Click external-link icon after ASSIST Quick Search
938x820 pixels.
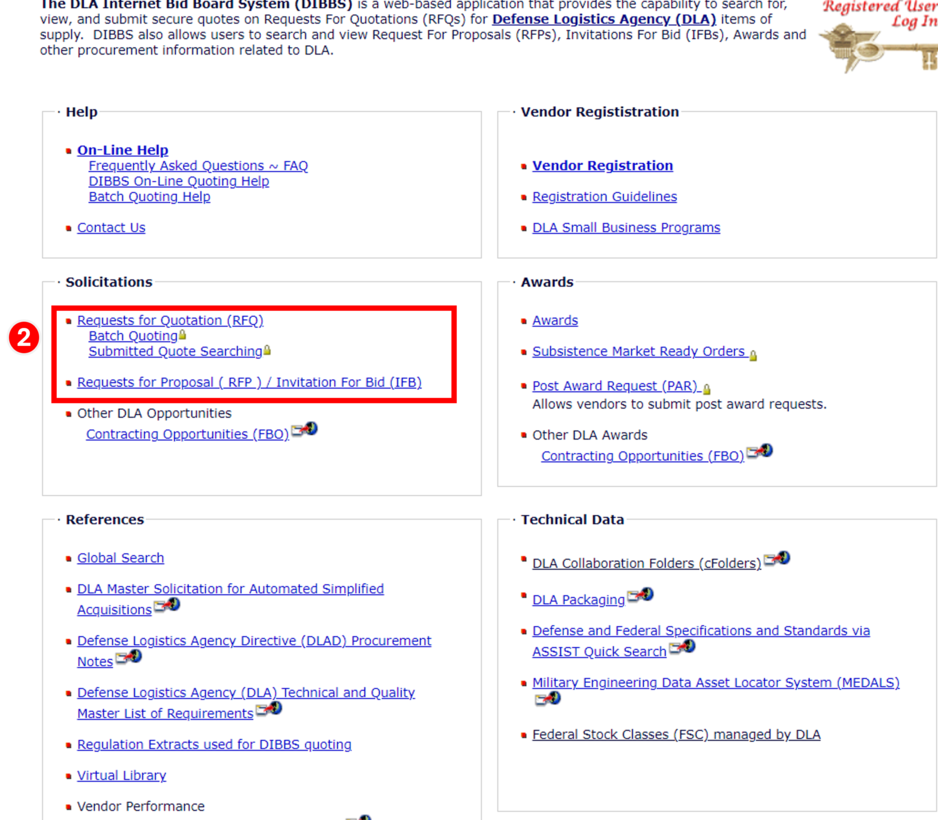(682, 648)
